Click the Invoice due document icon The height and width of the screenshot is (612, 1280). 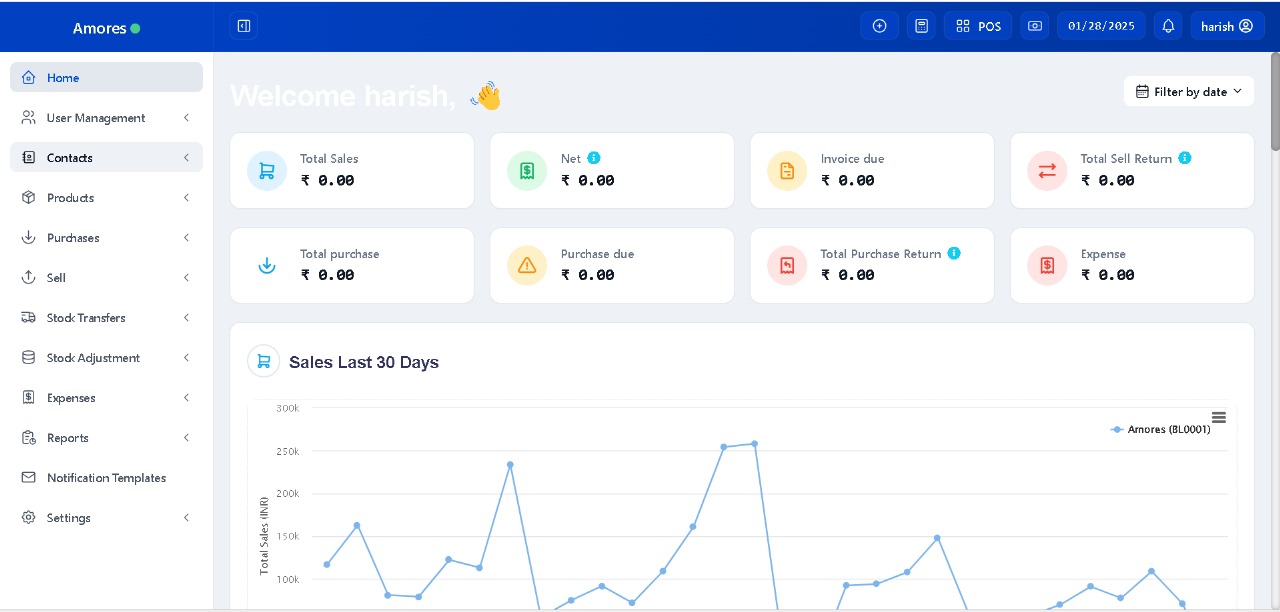click(x=787, y=171)
